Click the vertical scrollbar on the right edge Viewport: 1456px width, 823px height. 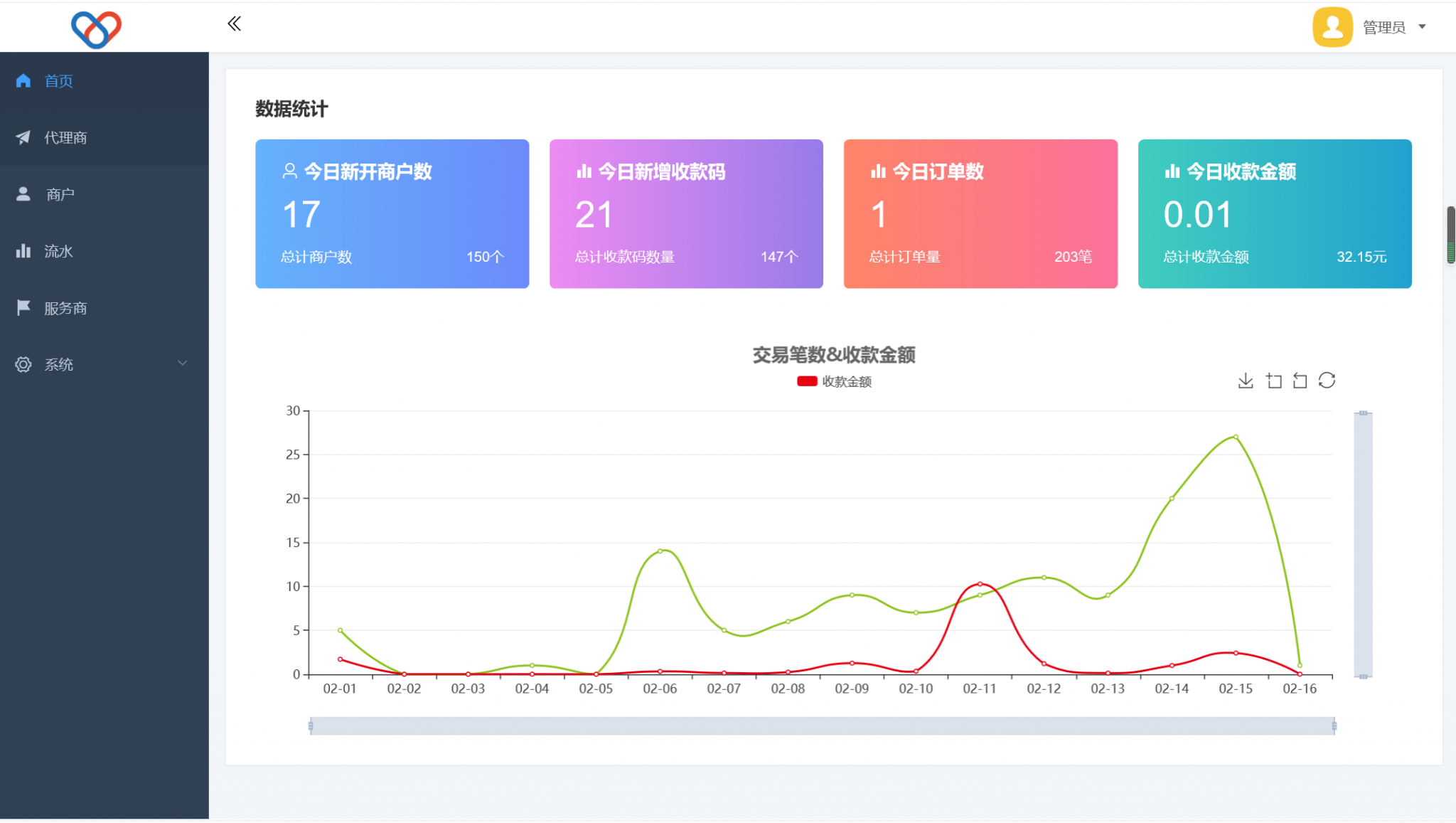tap(1450, 235)
